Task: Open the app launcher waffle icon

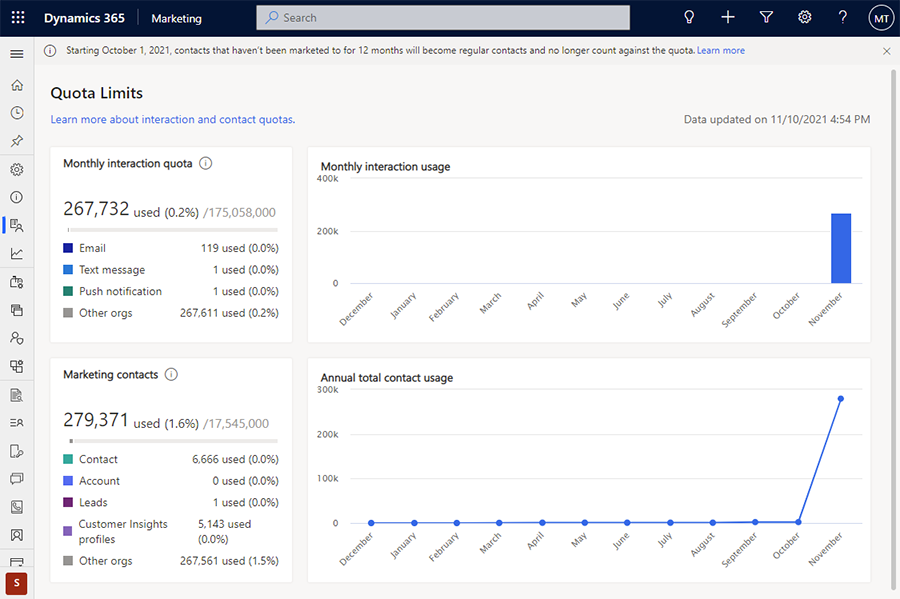Action: click(x=17, y=17)
